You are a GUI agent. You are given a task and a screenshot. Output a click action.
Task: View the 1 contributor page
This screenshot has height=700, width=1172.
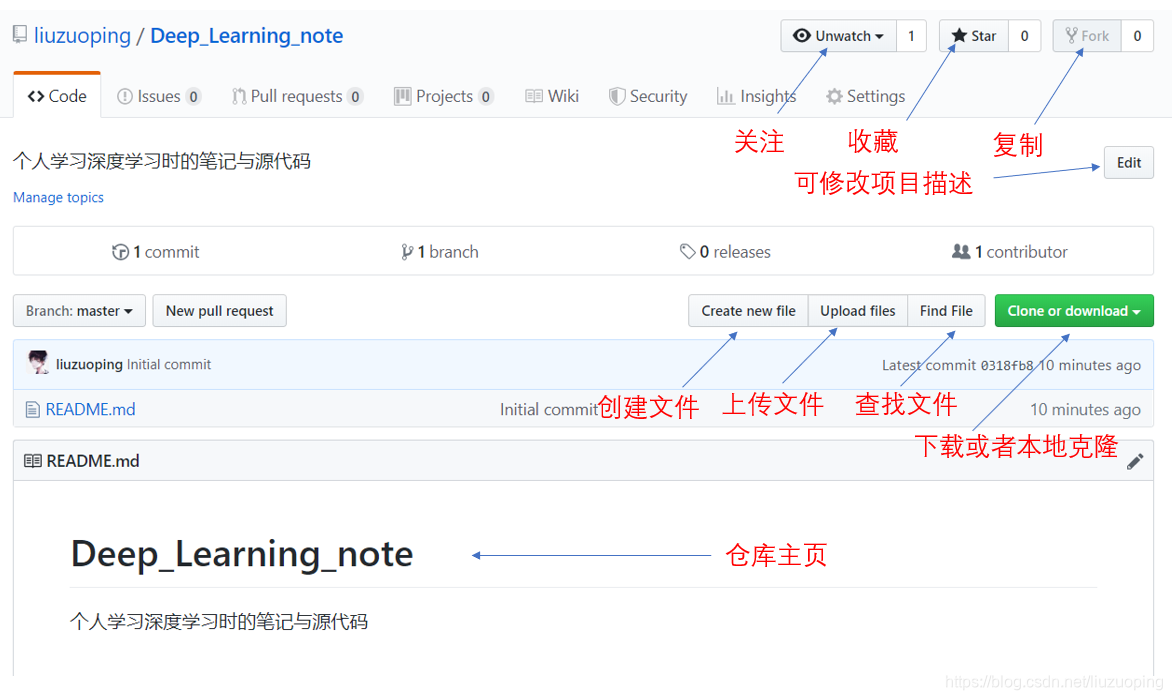pyautogui.click(x=1010, y=252)
